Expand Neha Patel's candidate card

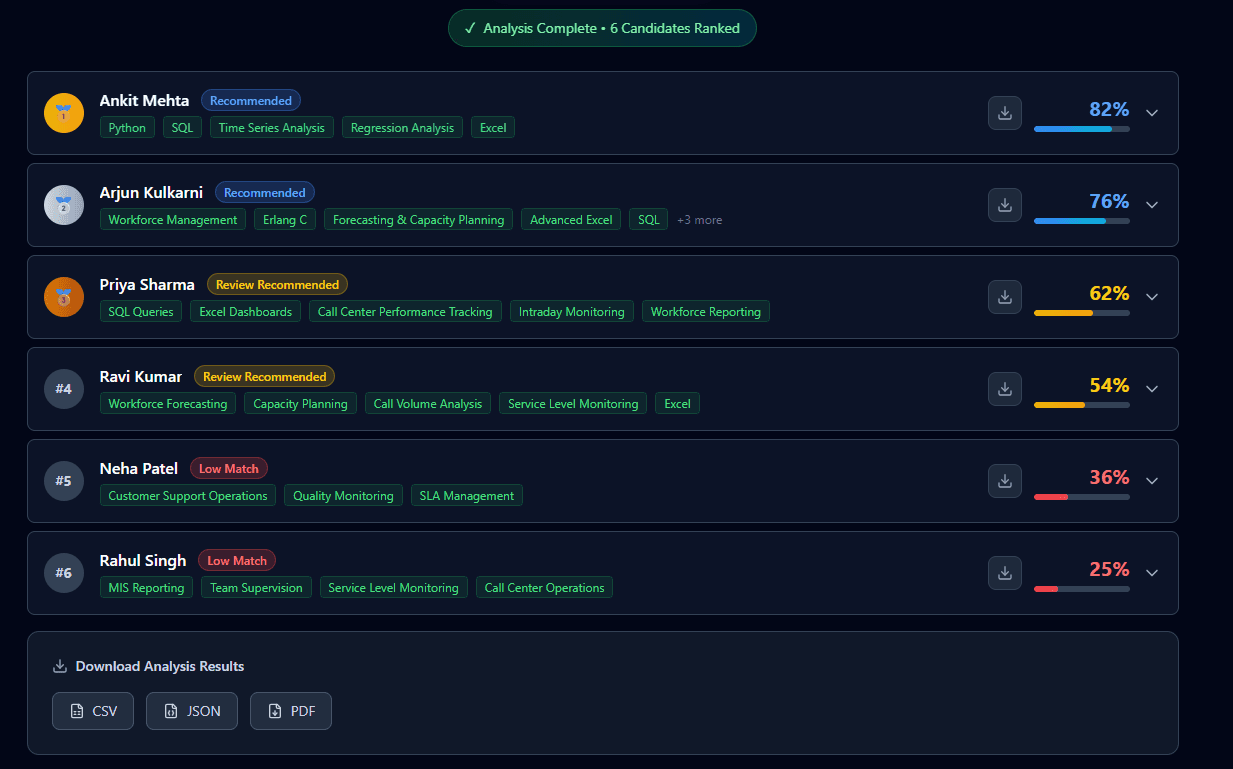coord(1152,481)
